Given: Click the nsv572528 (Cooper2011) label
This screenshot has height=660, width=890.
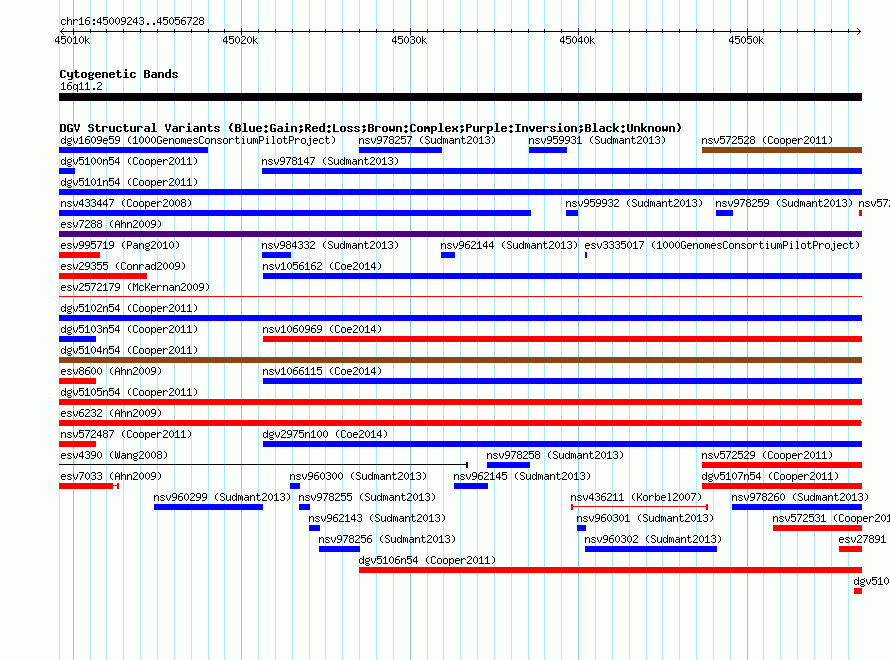Looking at the screenshot, I should [767, 140].
